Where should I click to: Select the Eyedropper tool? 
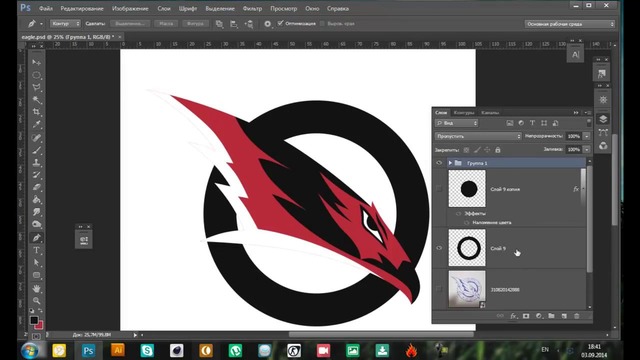pyautogui.click(x=36, y=124)
